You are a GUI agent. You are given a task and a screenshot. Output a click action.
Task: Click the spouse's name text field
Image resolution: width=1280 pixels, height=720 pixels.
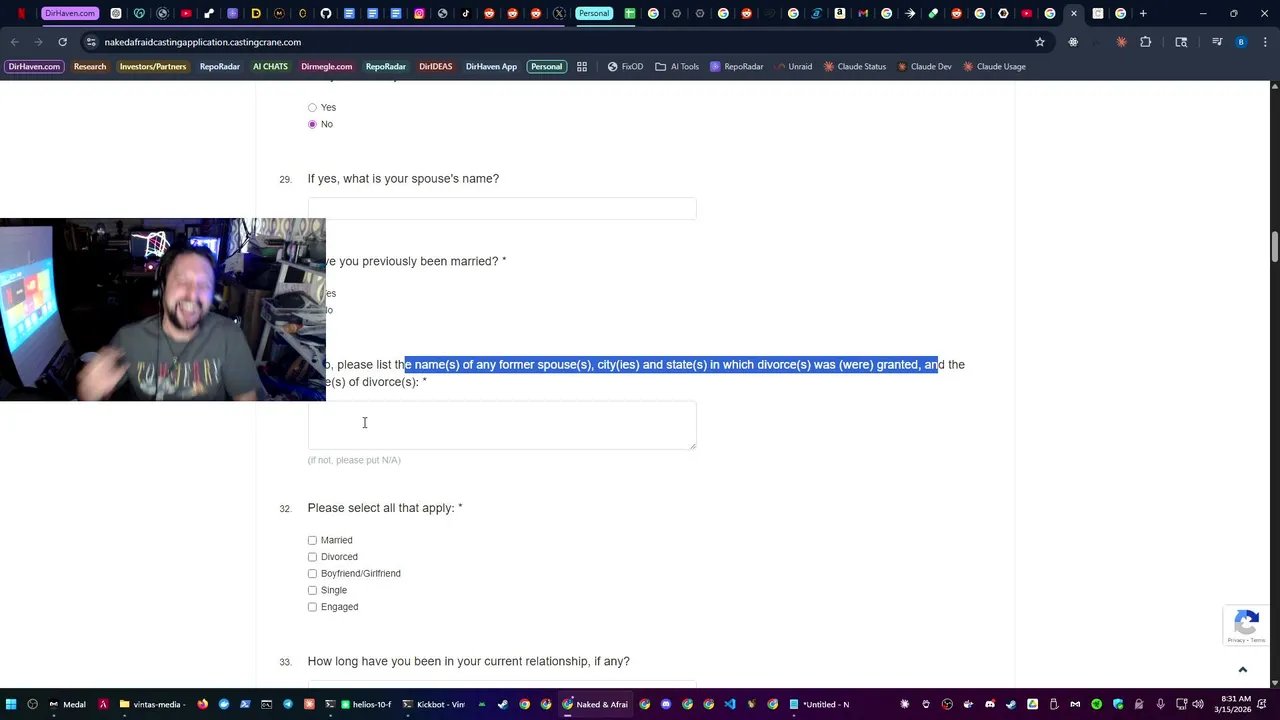[x=502, y=208]
